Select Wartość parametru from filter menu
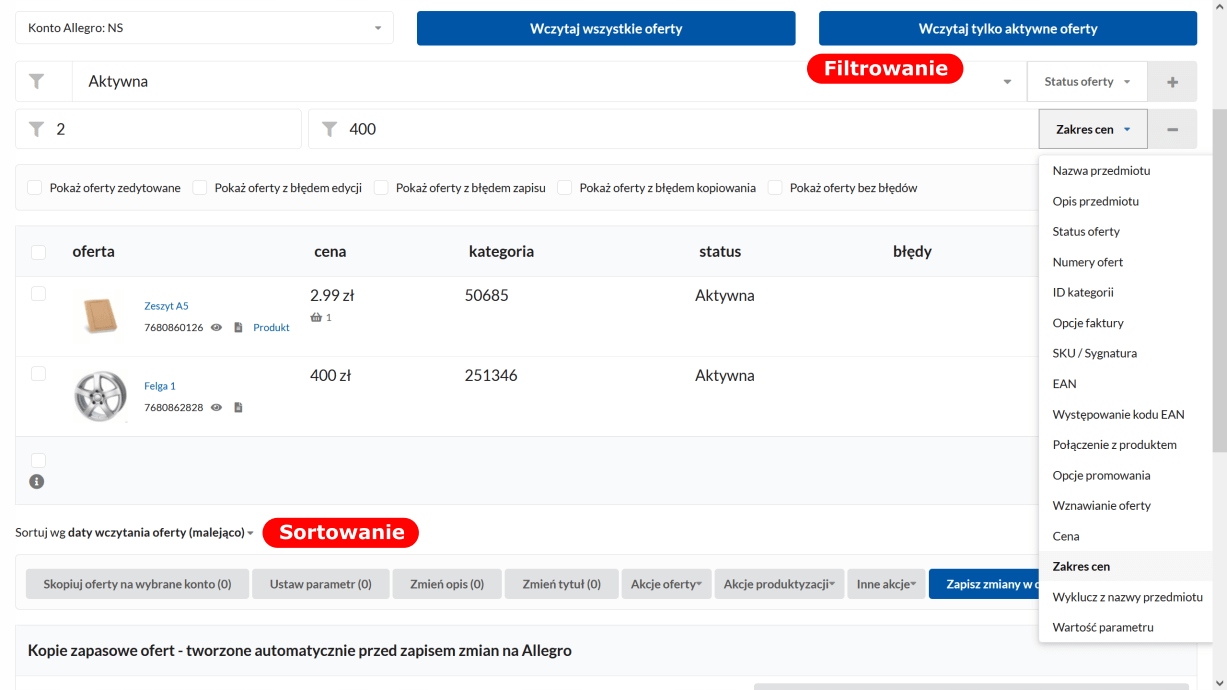Viewport: 1227px width, 690px height. (x=1125, y=627)
